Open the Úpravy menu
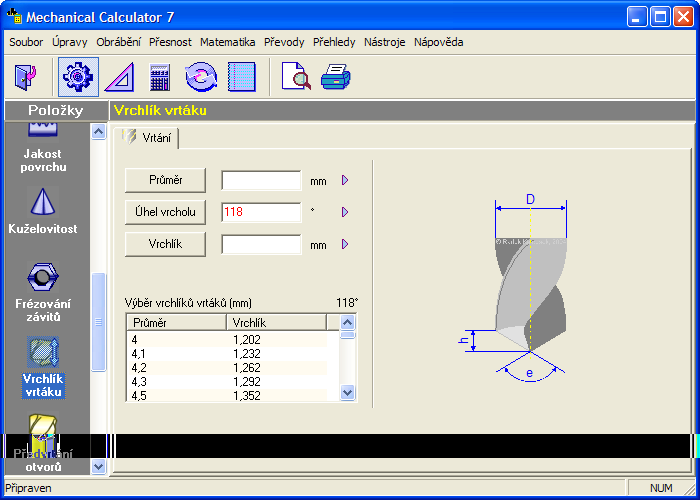This screenshot has width=700, height=500. point(70,42)
